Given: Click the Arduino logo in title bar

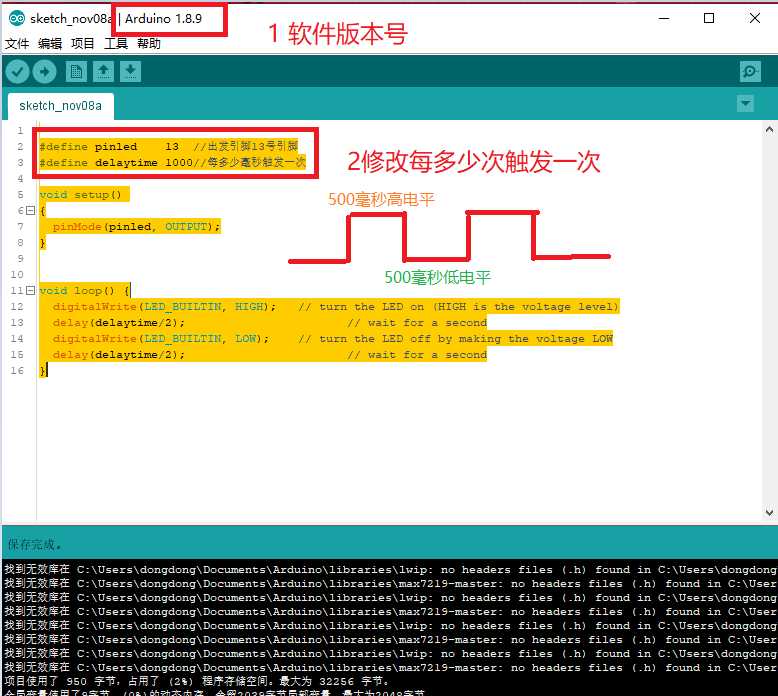Looking at the screenshot, I should pos(16,18).
